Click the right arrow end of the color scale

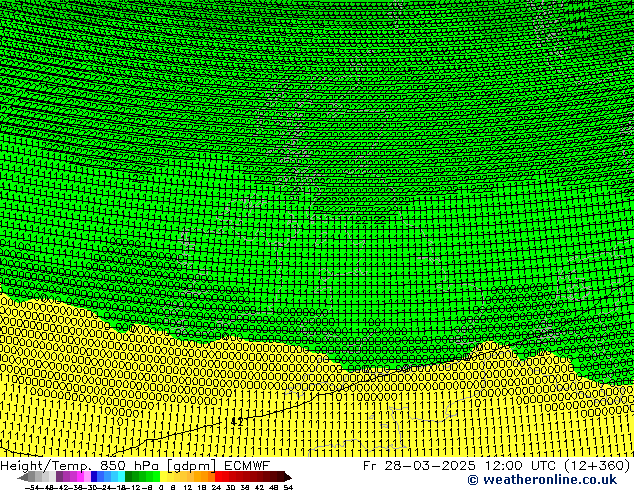pos(288,477)
